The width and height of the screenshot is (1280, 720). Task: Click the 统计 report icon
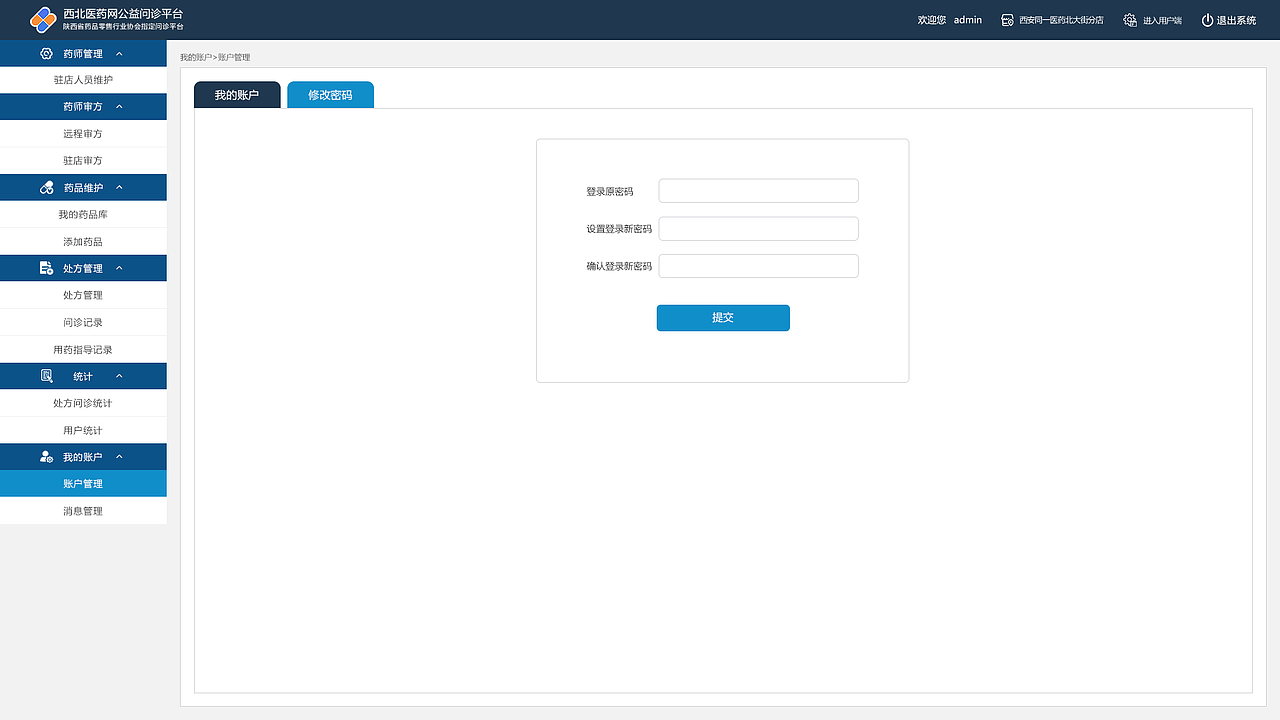(46, 376)
